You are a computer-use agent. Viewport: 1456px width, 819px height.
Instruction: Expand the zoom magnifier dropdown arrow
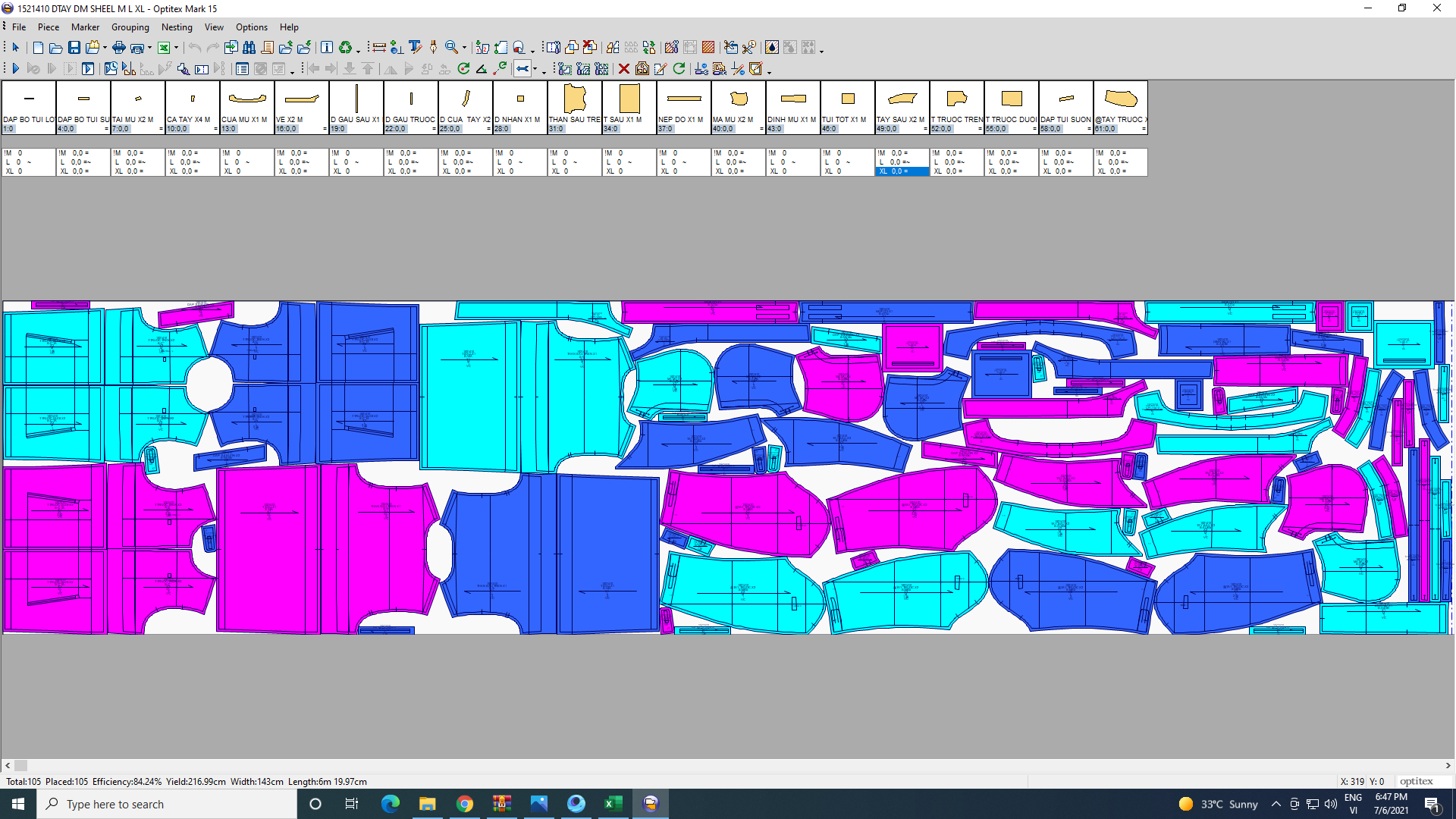tap(464, 49)
